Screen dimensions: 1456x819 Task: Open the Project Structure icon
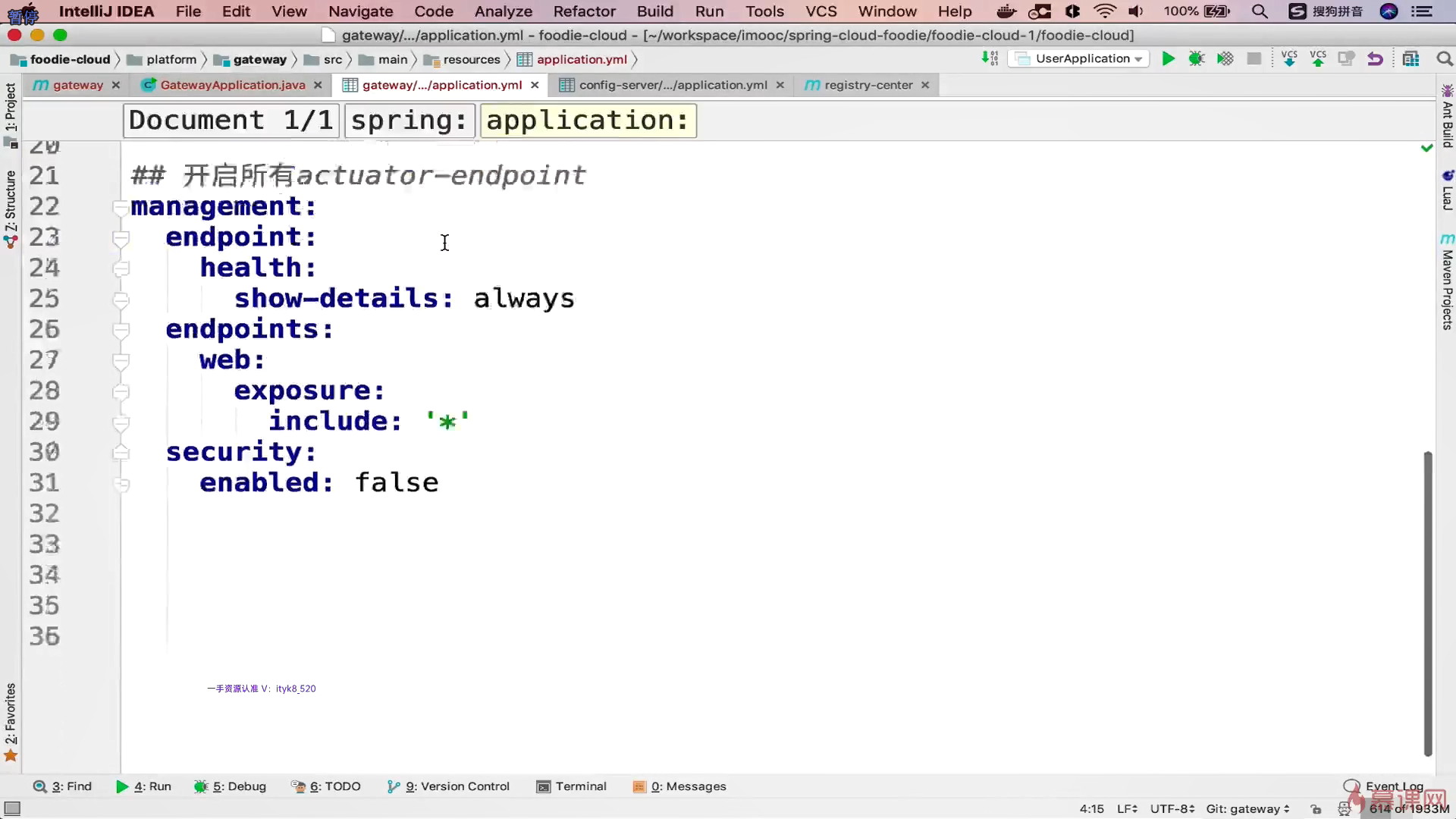pos(1410,58)
